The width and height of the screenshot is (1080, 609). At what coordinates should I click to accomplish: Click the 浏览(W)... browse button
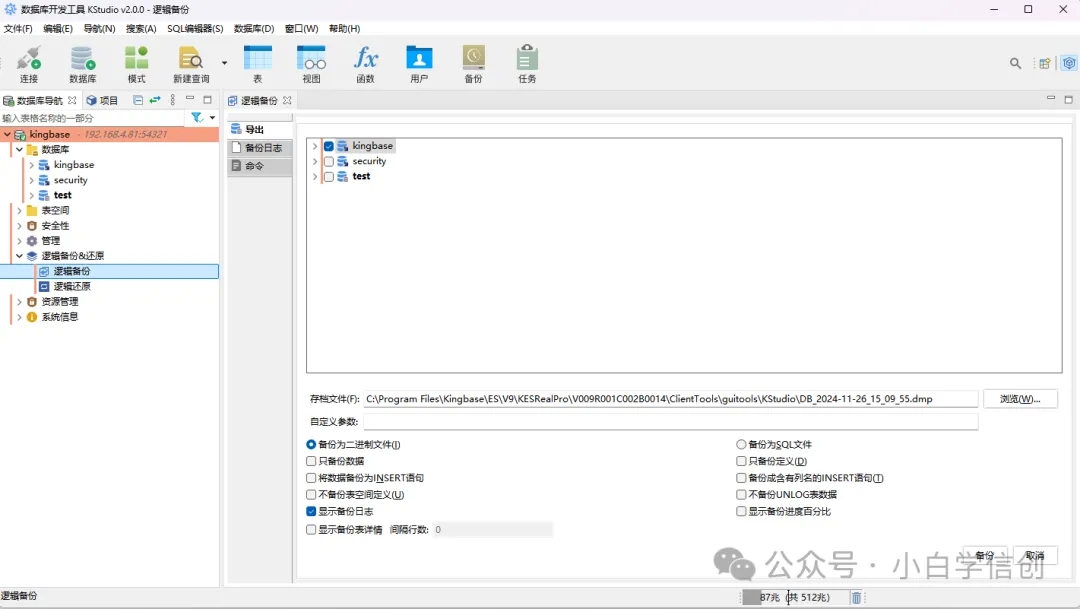click(1020, 399)
